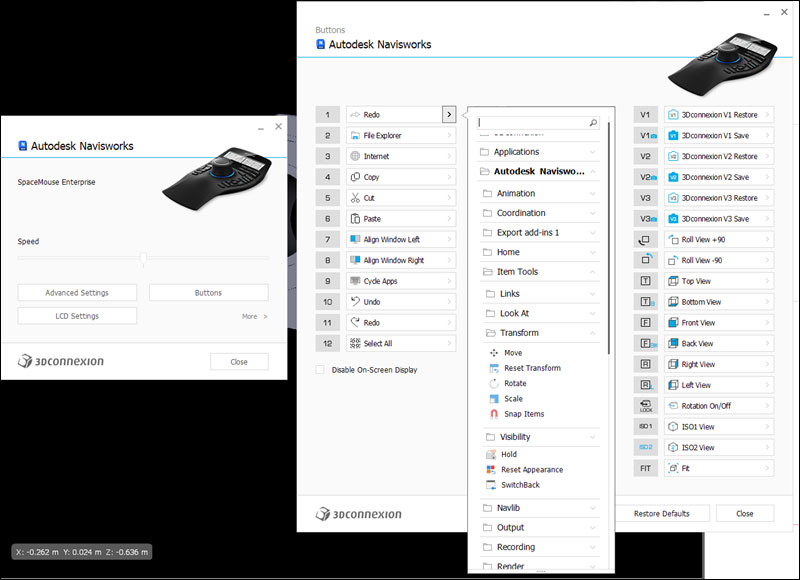This screenshot has width=800, height=580.
Task: Click Restore Defaults in Buttons window
Action: (x=661, y=514)
